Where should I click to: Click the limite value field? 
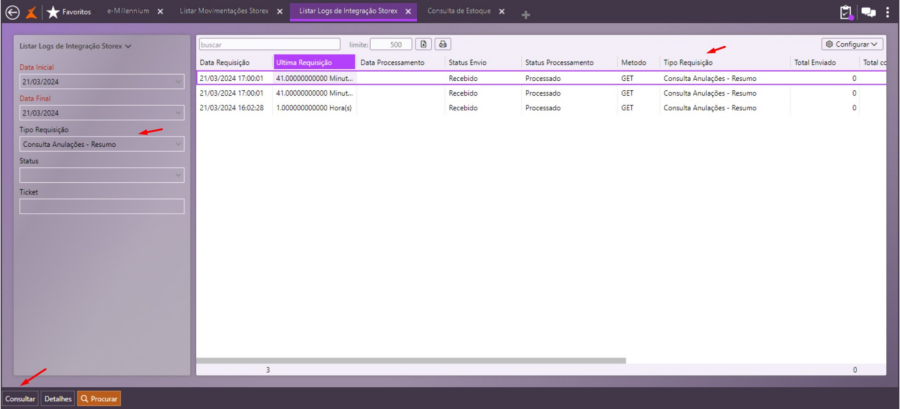tap(391, 44)
